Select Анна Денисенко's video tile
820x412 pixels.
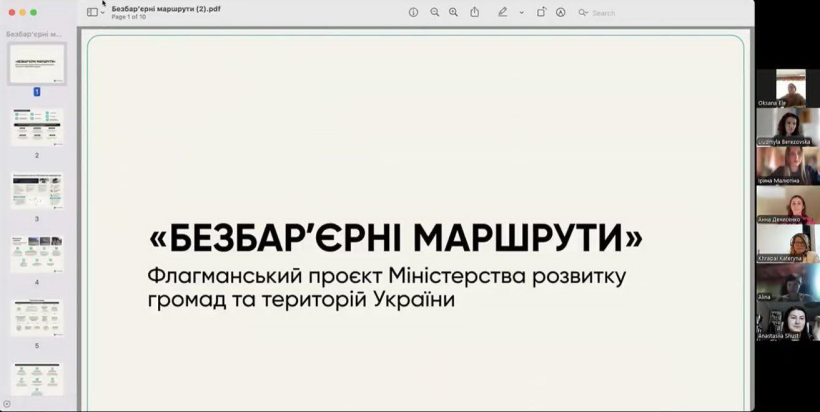pyautogui.click(x=788, y=204)
